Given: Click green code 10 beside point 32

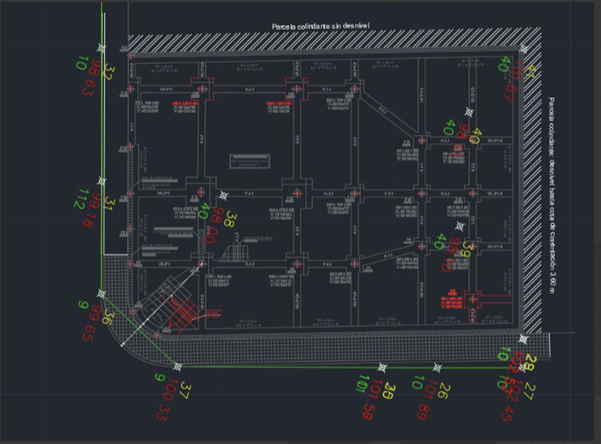Looking at the screenshot, I should pyautogui.click(x=82, y=63).
